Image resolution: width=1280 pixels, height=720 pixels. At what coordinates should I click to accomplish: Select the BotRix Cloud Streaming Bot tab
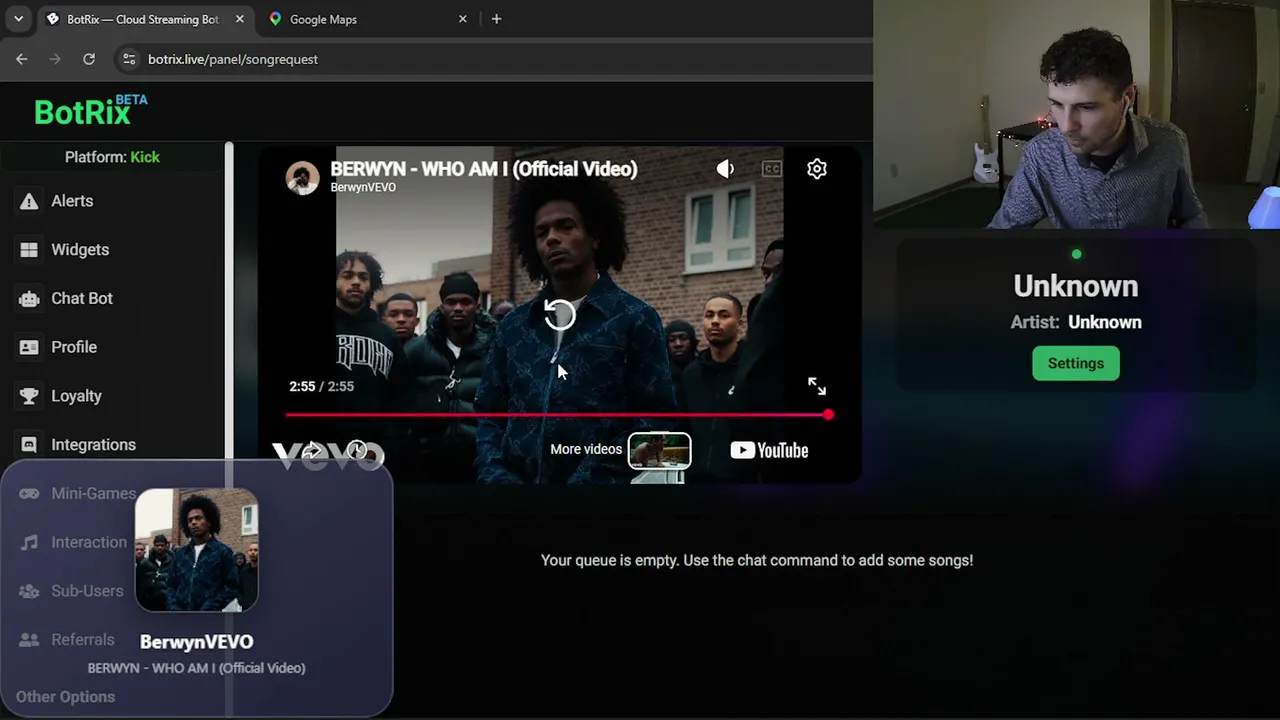[x=145, y=19]
